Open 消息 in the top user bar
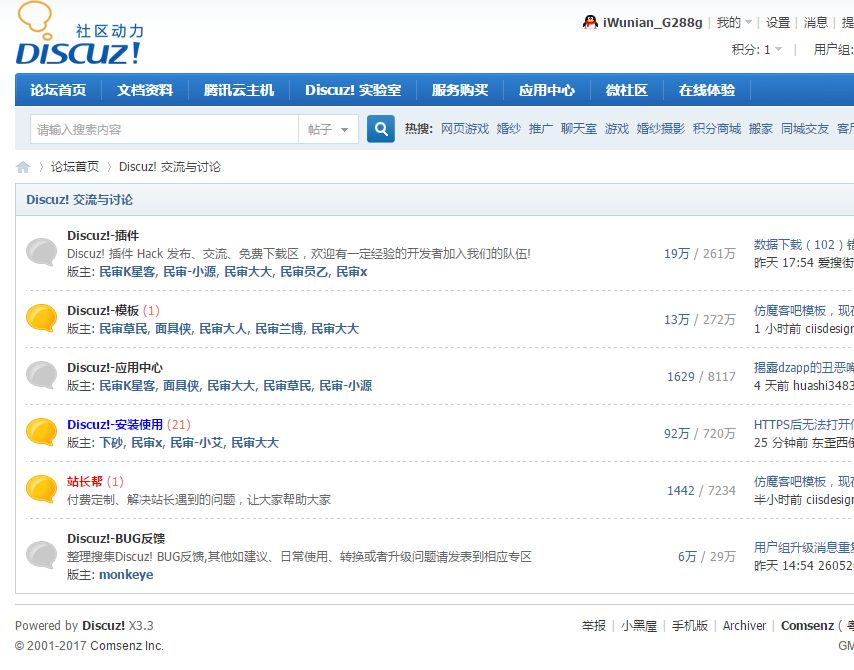The width and height of the screenshot is (854, 670). click(815, 22)
